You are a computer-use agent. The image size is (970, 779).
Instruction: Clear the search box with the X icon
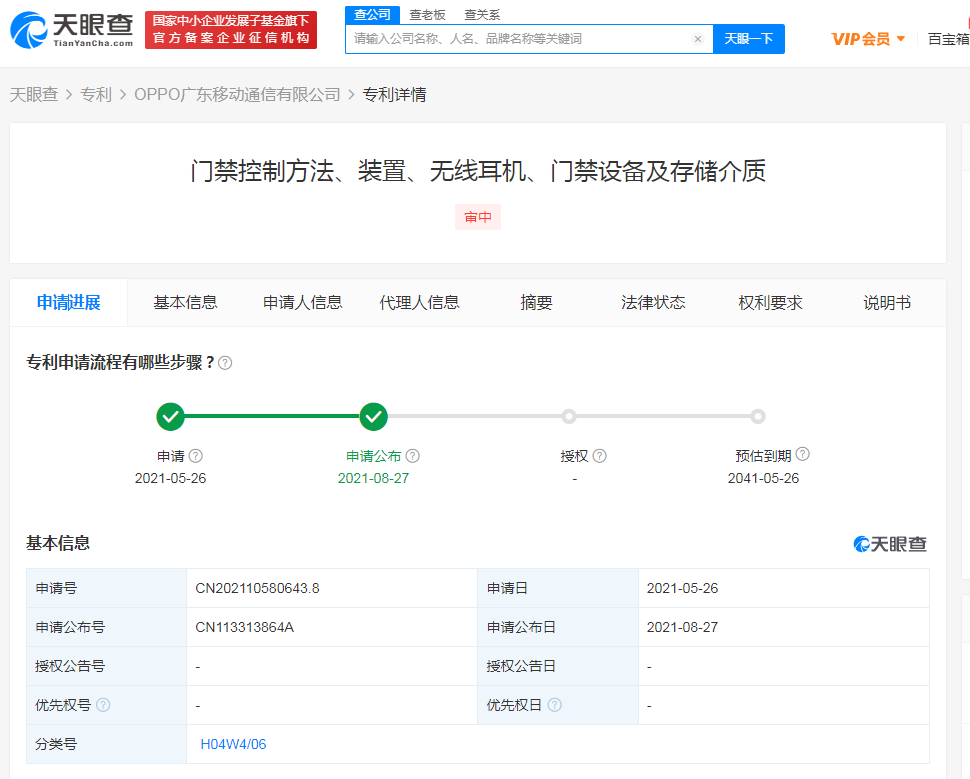tap(698, 39)
